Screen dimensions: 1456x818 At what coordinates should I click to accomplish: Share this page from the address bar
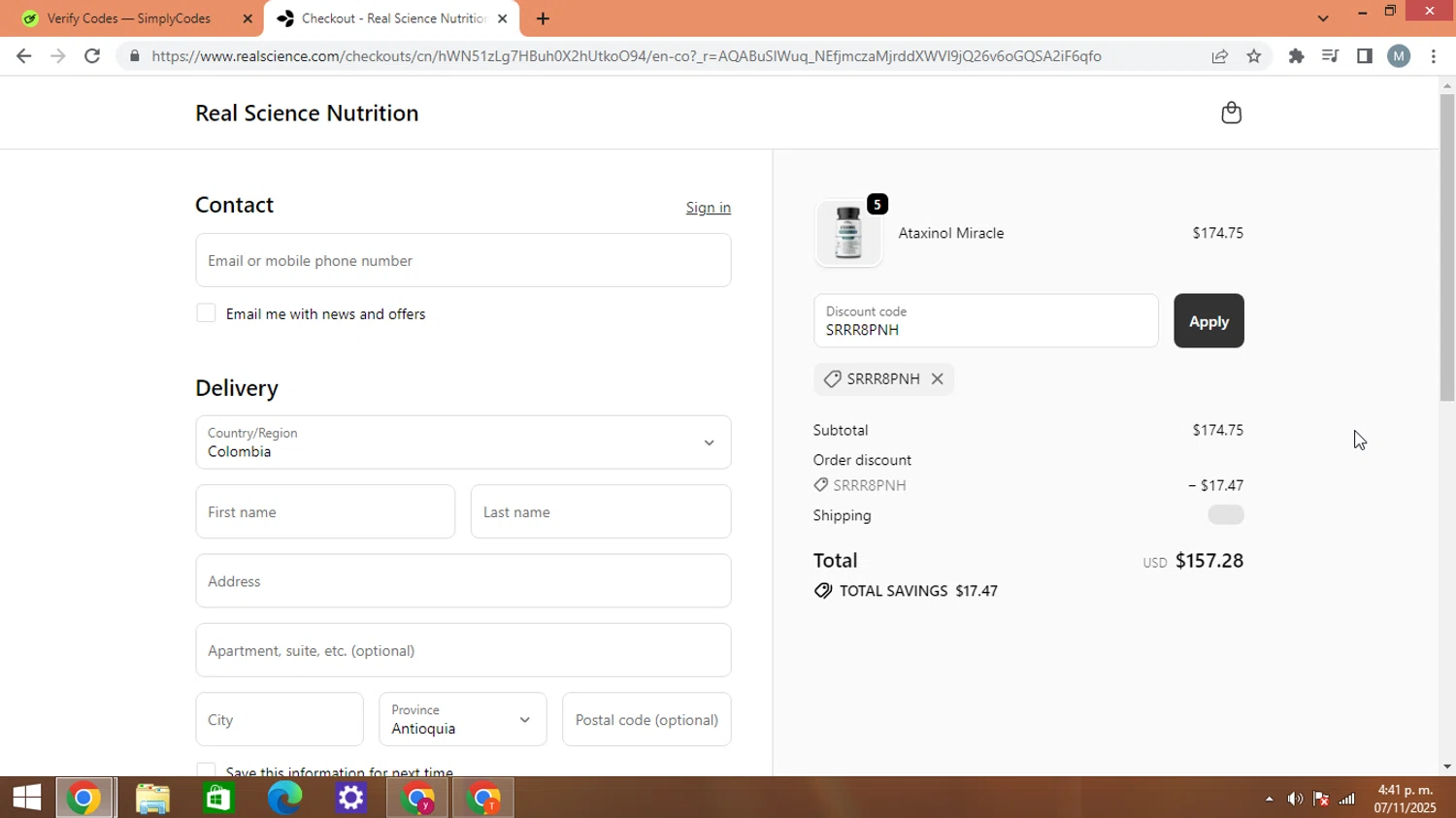pos(1219,56)
